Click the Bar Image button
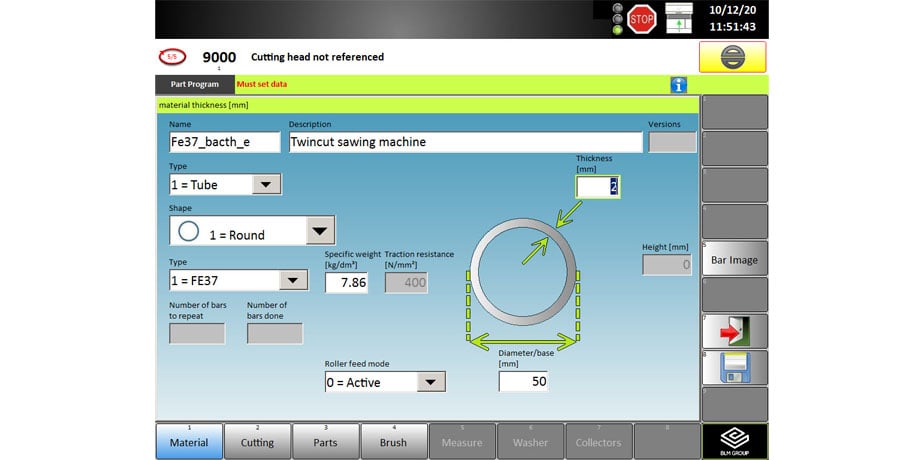Viewport: 924px width, 460px height. tap(734, 259)
